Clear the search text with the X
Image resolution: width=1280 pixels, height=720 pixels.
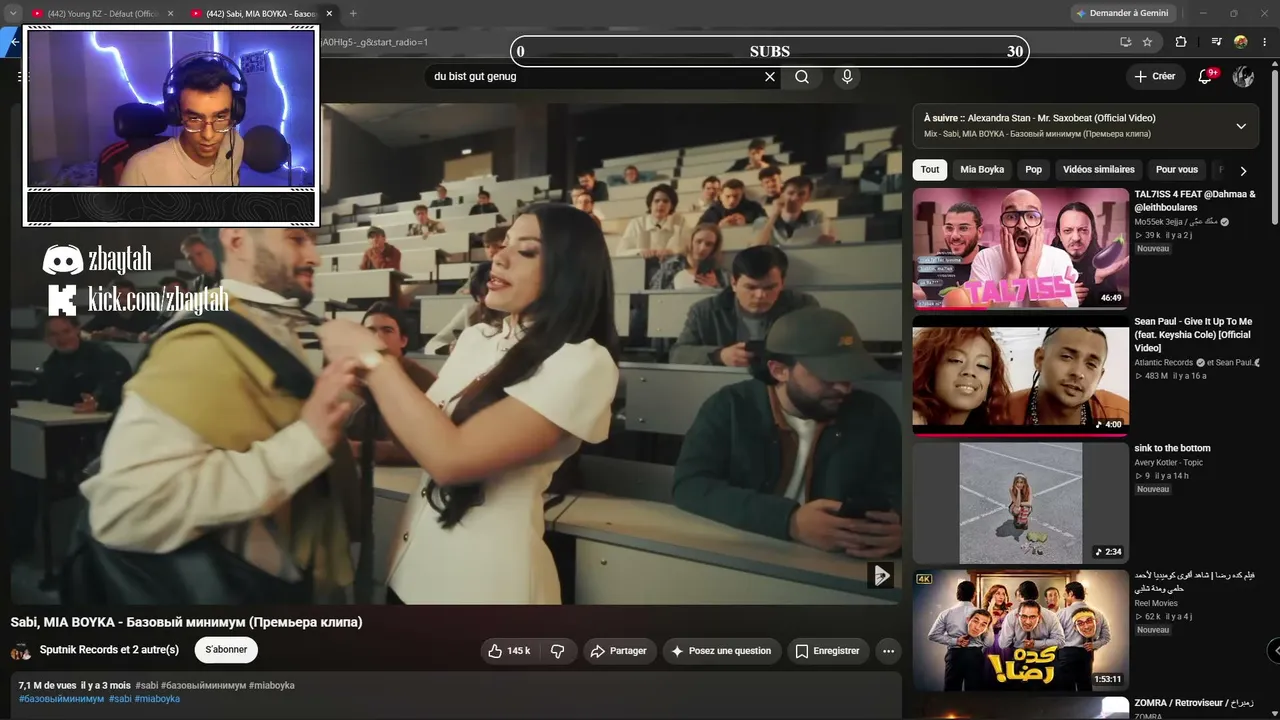click(x=770, y=77)
